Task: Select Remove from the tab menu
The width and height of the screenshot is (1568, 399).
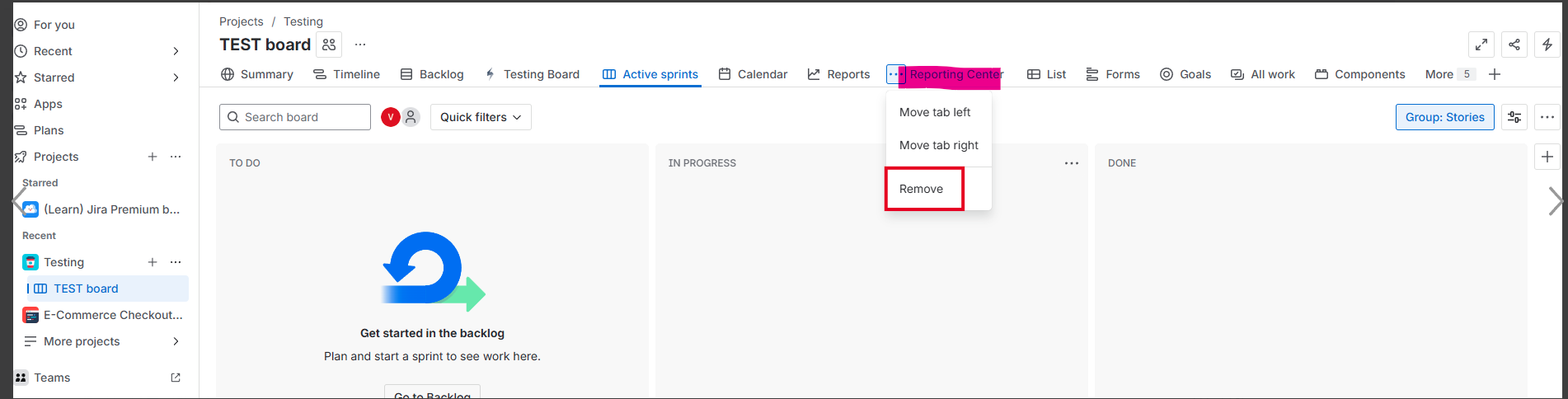Action: (x=922, y=189)
